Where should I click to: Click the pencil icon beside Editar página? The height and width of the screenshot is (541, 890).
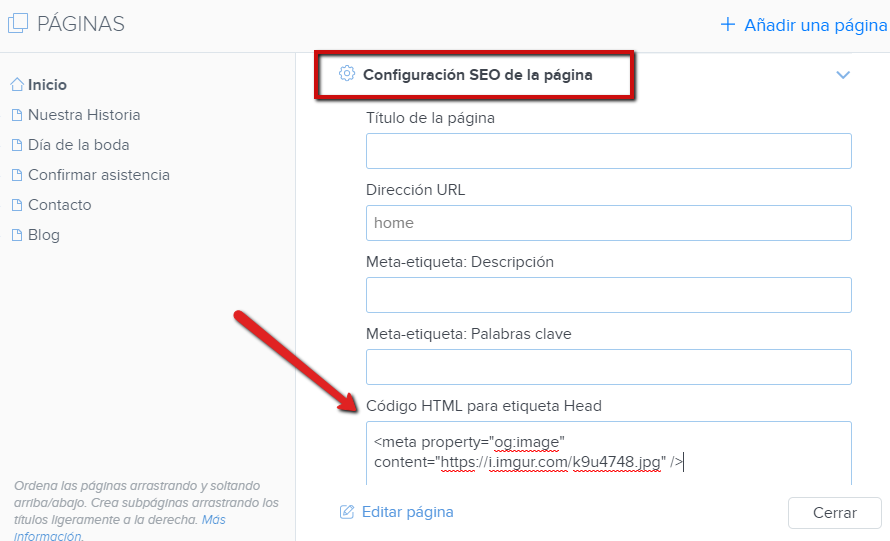pos(347,512)
